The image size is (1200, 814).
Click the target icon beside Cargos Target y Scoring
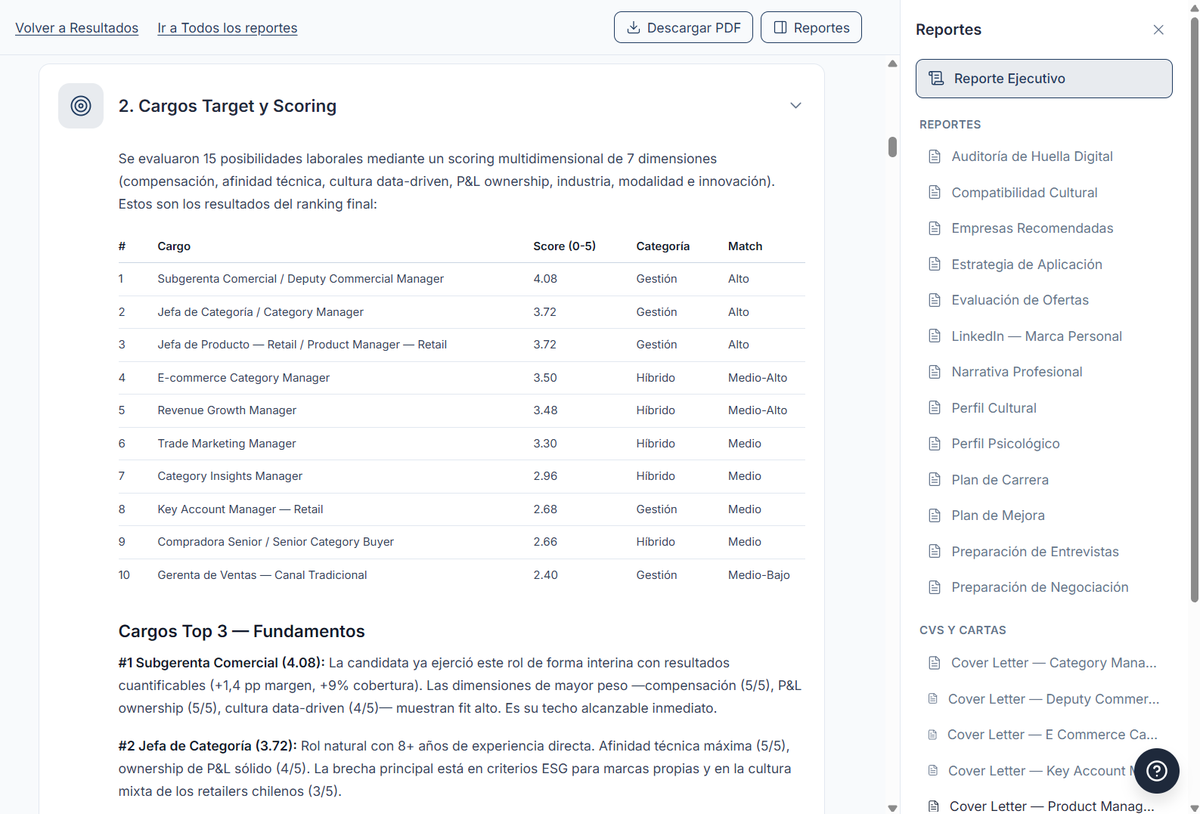click(81, 106)
